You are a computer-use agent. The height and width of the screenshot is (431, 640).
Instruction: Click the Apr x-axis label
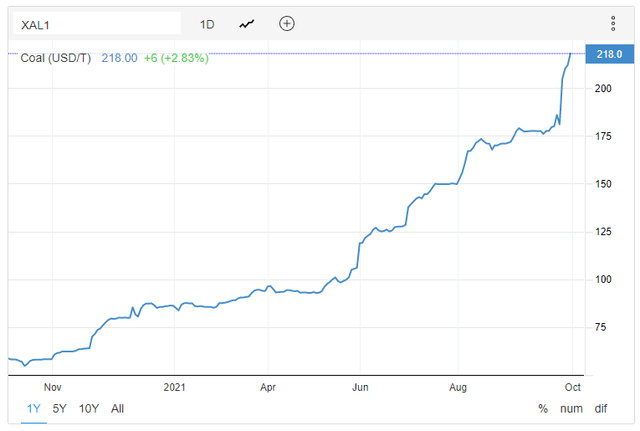coord(268,387)
